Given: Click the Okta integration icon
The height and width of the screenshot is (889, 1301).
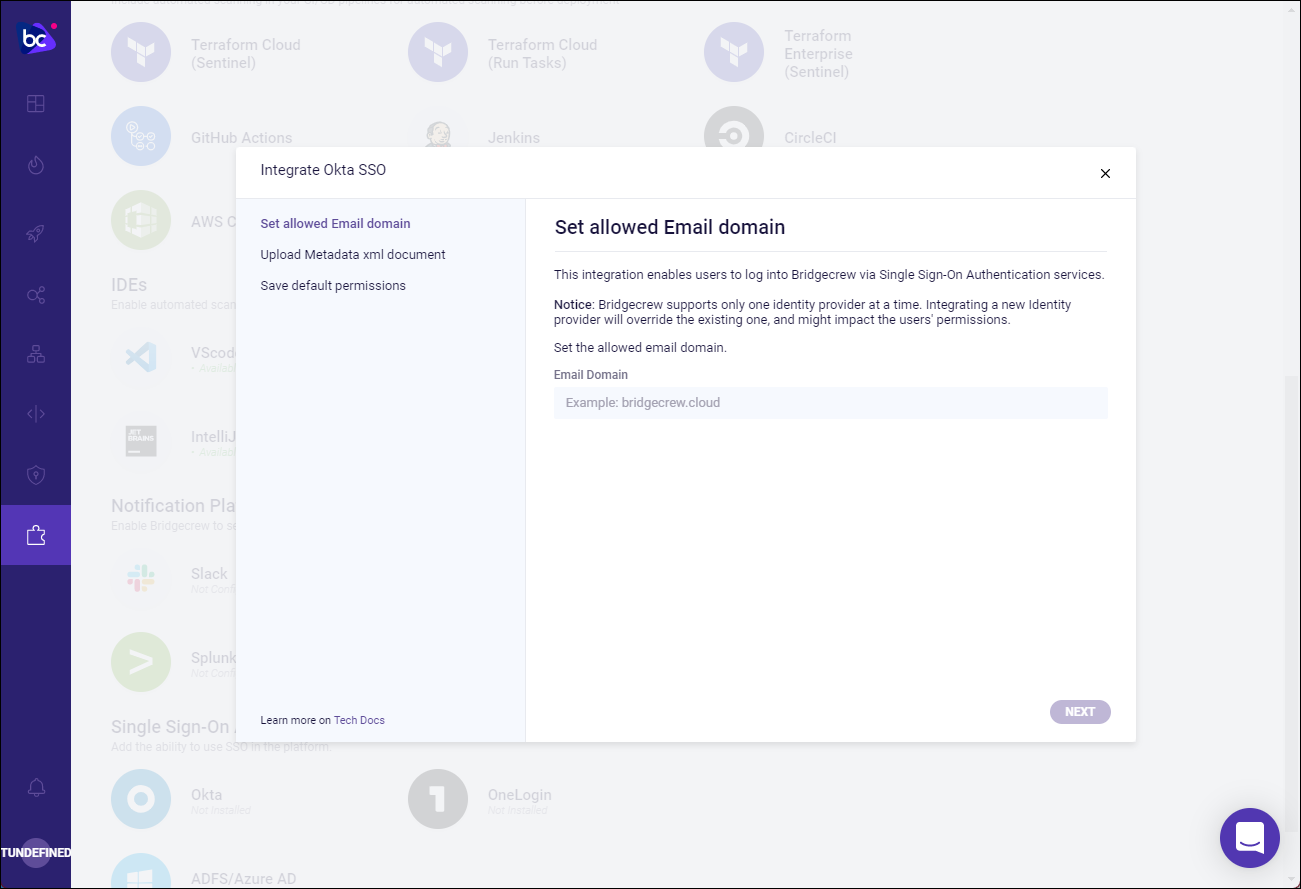Looking at the screenshot, I should [x=141, y=799].
